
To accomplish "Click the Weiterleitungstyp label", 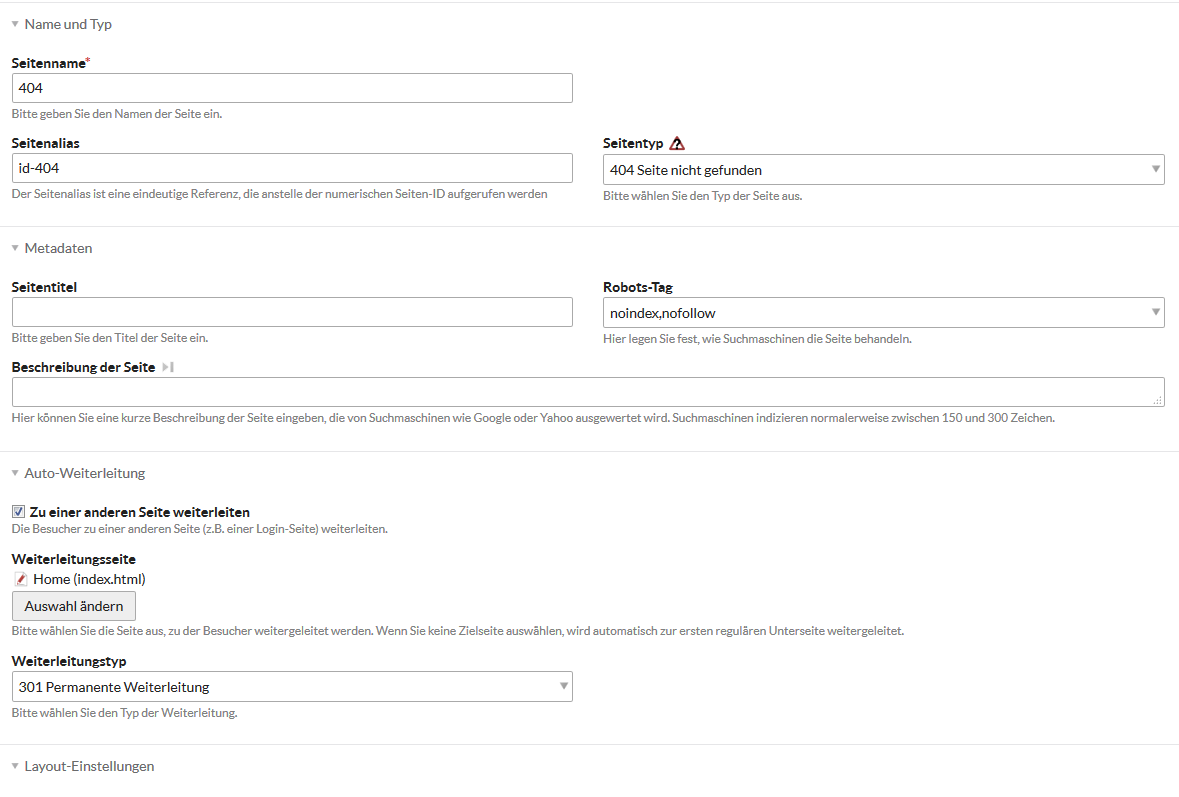I will [x=69, y=661].
